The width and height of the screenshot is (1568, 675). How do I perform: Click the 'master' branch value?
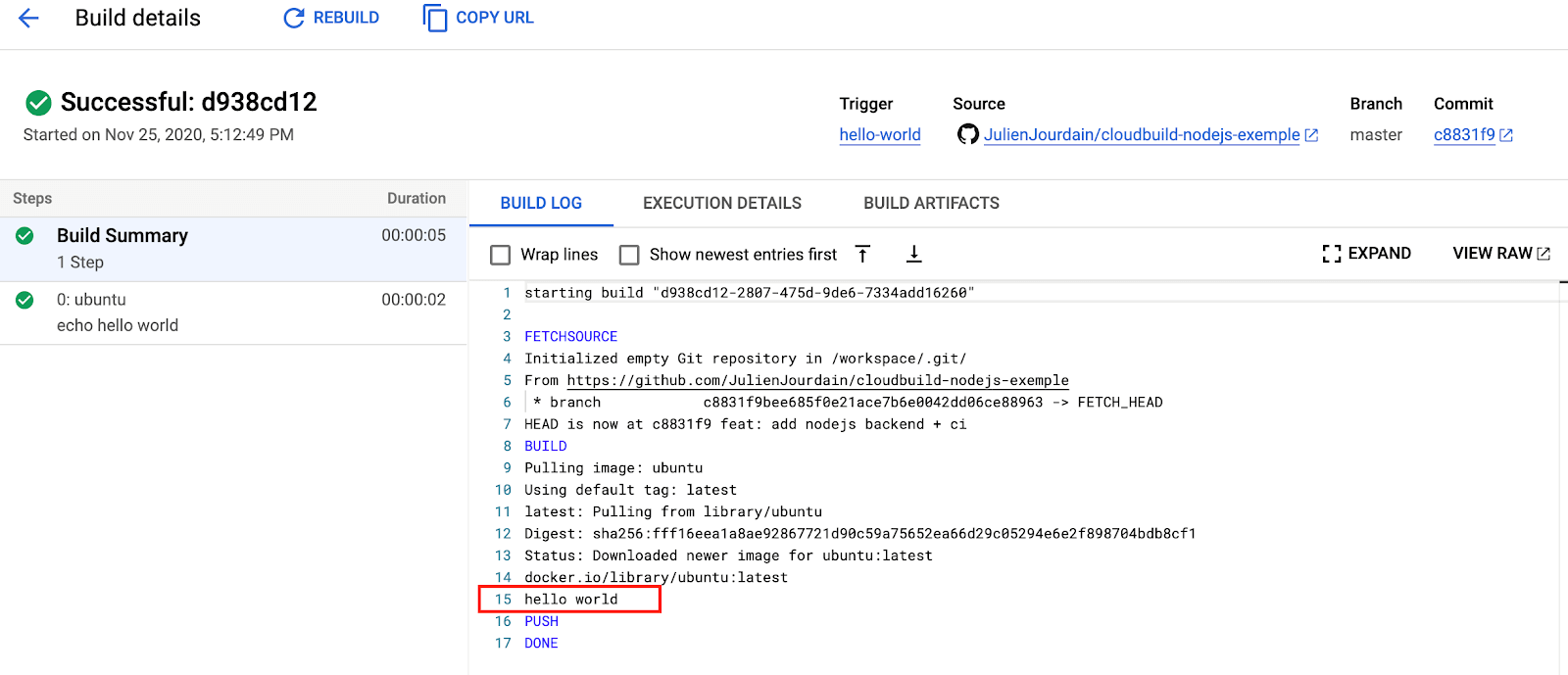1376,135
